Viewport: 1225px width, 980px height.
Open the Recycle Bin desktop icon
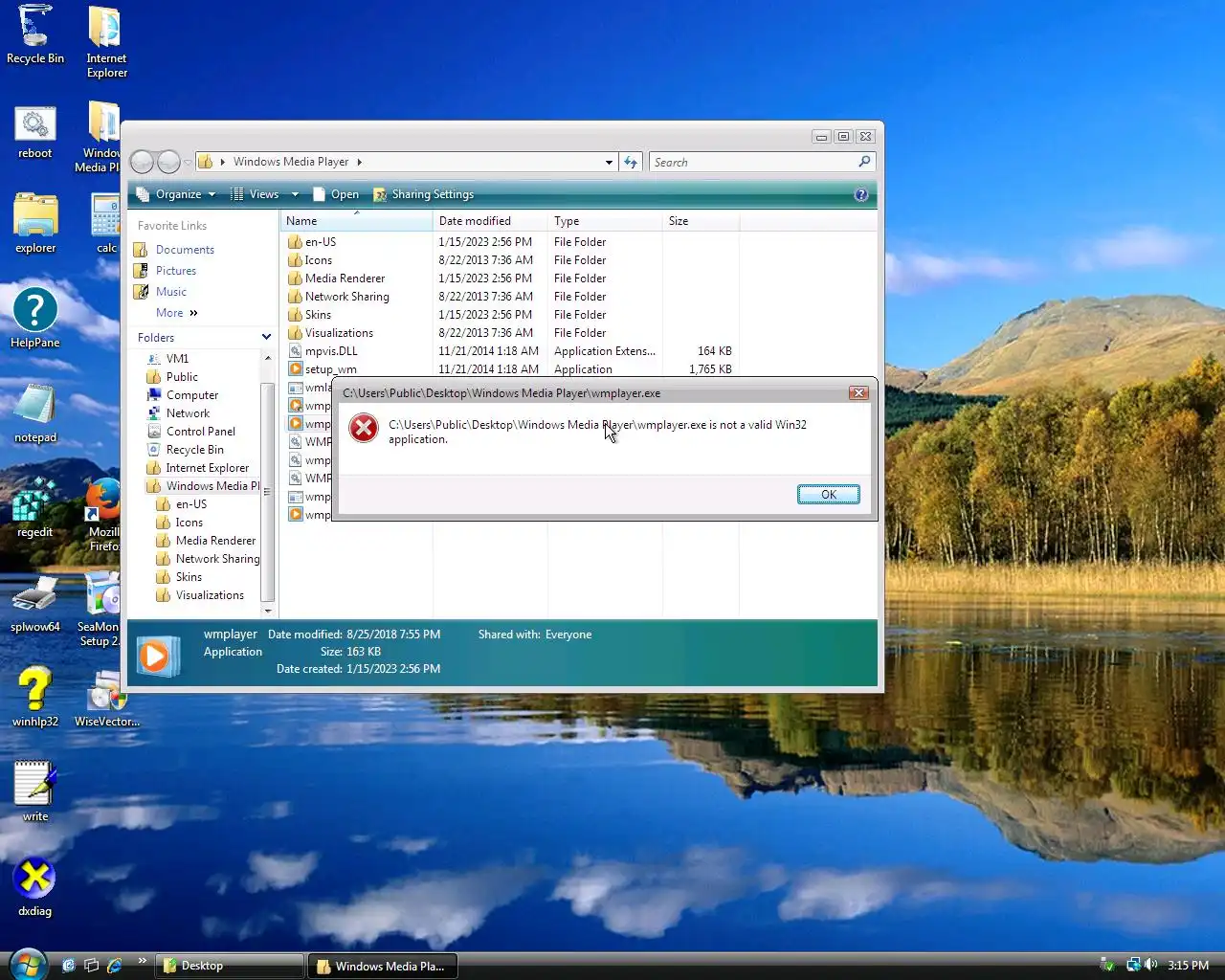click(x=35, y=34)
